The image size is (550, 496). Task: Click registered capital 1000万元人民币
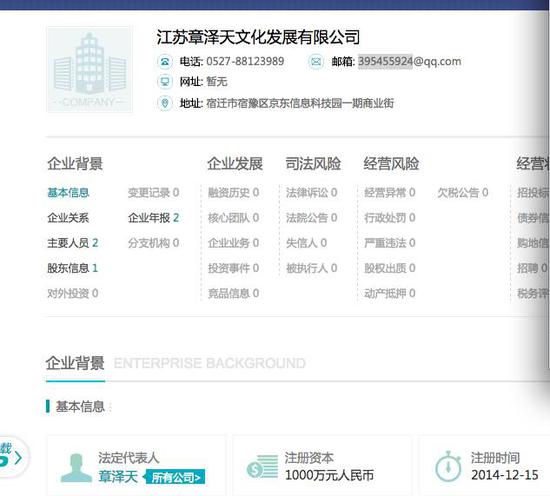click(x=329, y=476)
